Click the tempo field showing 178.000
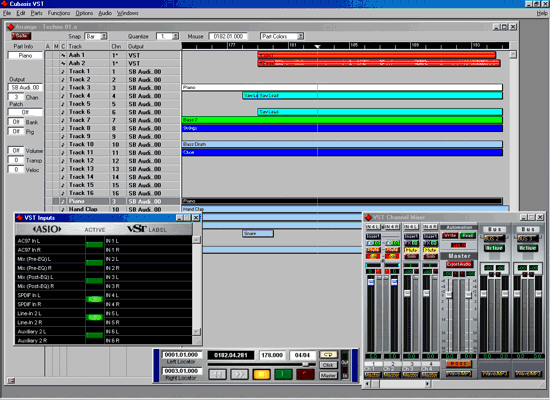The height and width of the screenshot is (400, 550). (272, 355)
